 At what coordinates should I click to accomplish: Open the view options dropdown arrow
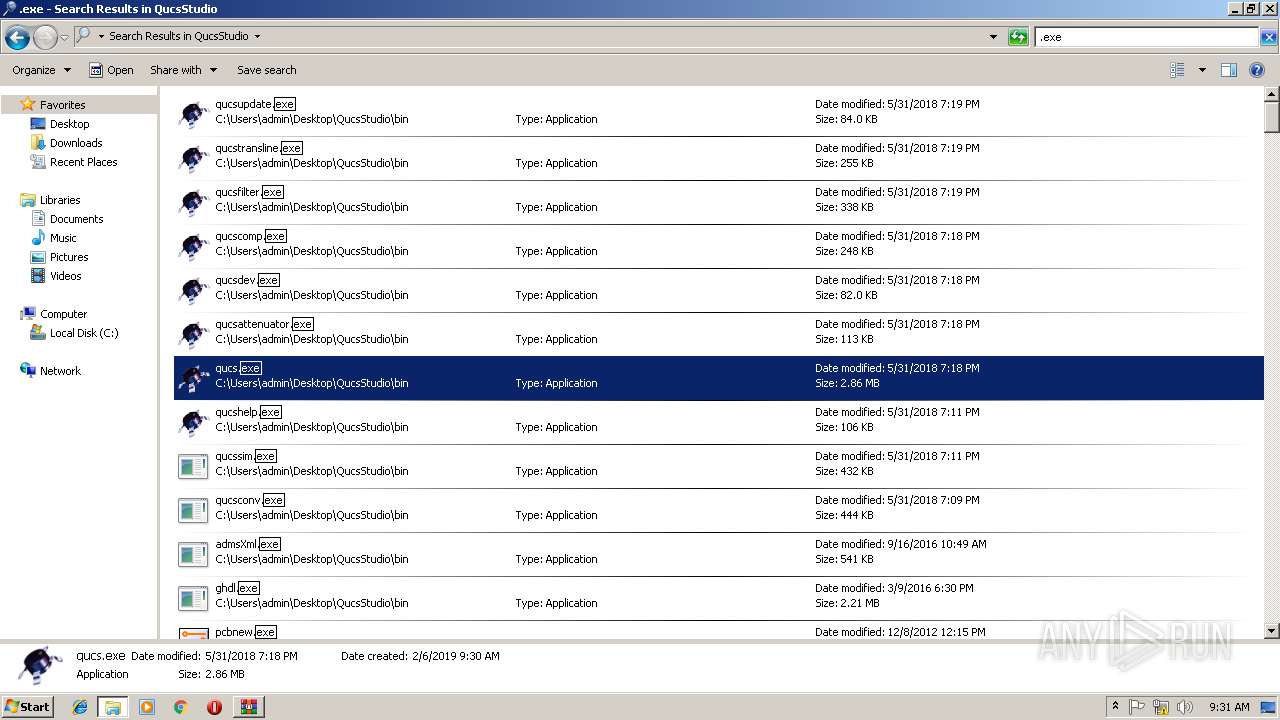tap(1202, 70)
